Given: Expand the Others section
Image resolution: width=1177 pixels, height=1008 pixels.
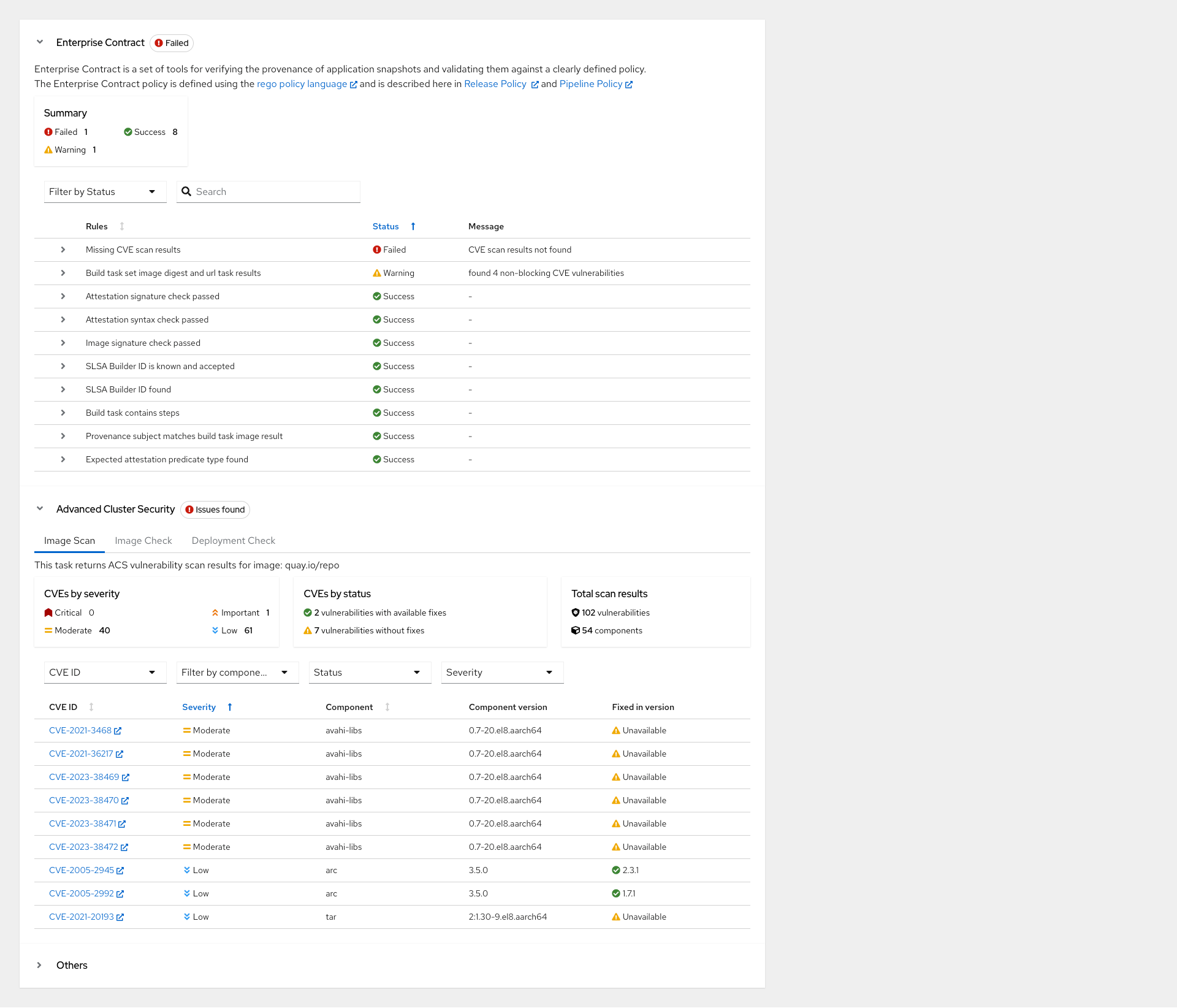Looking at the screenshot, I should coord(40,965).
